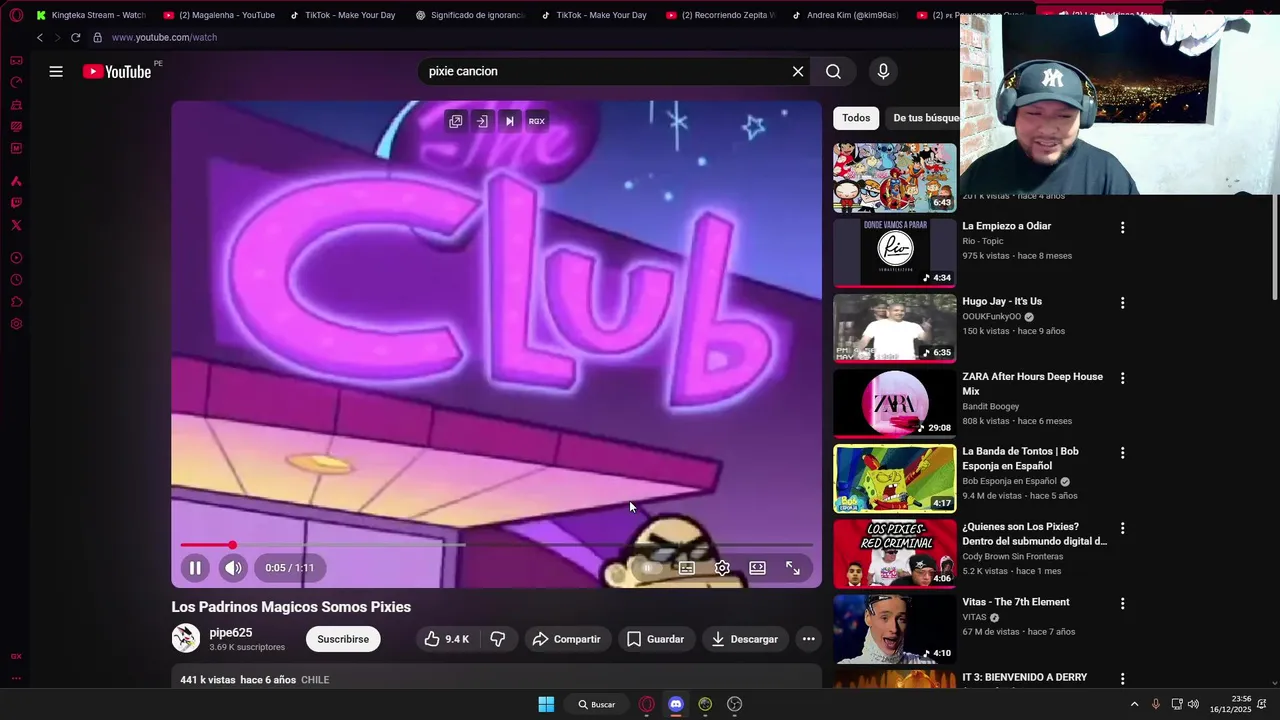Open OBS Studio from the taskbar
The image size is (1280, 720).
pyautogui.click(x=735, y=704)
